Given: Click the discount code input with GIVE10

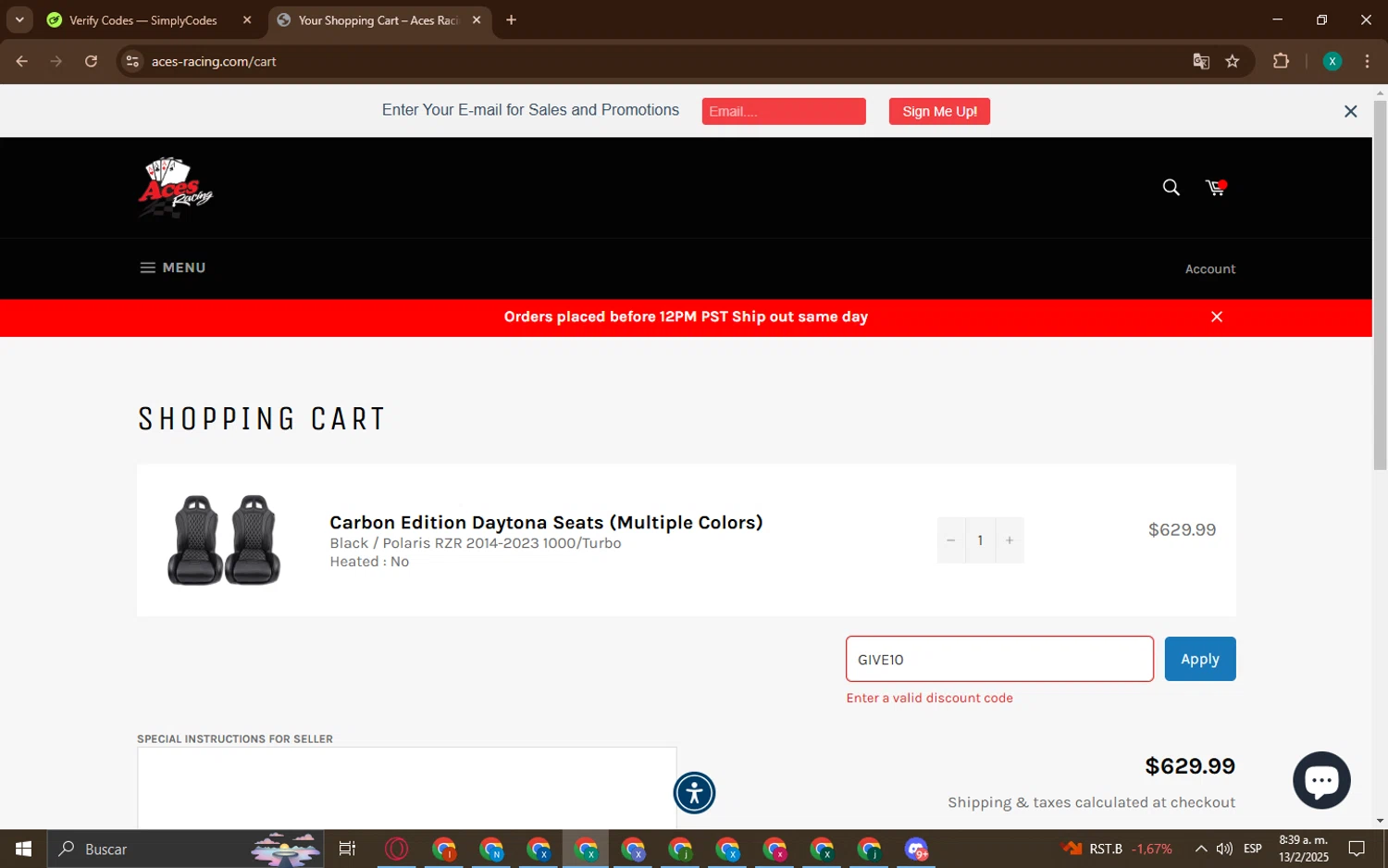Looking at the screenshot, I should [x=999, y=659].
